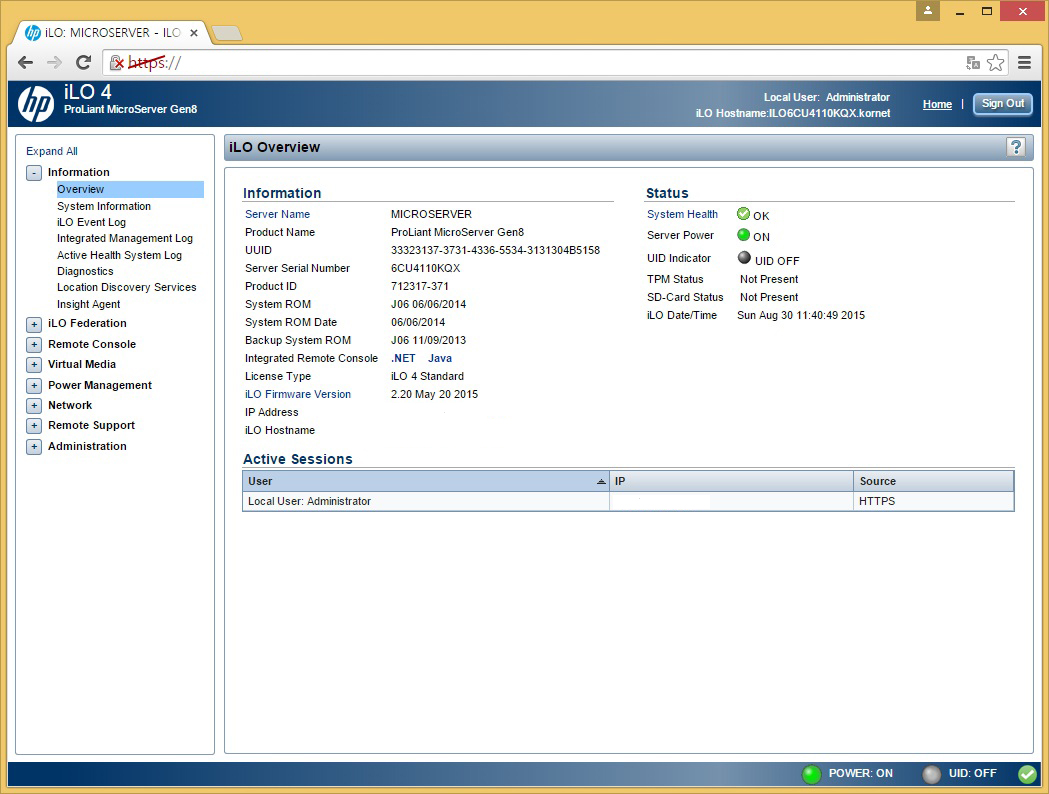
Task: Click Product ID value 712317-371
Action: click(x=419, y=286)
